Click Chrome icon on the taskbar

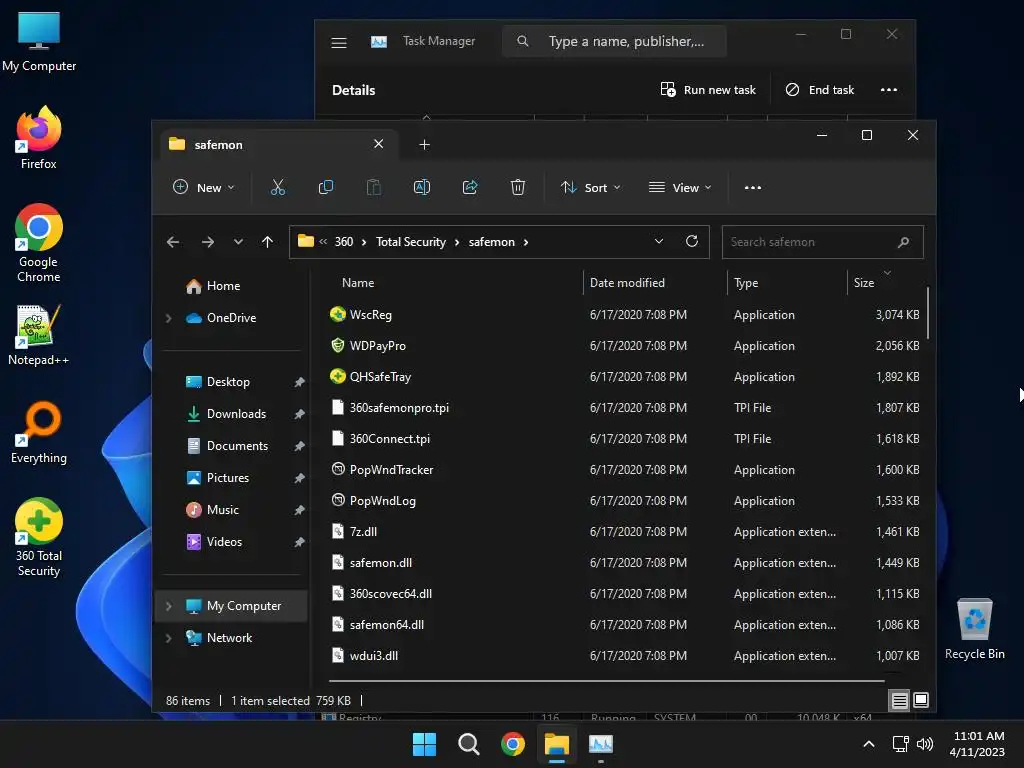(x=513, y=744)
